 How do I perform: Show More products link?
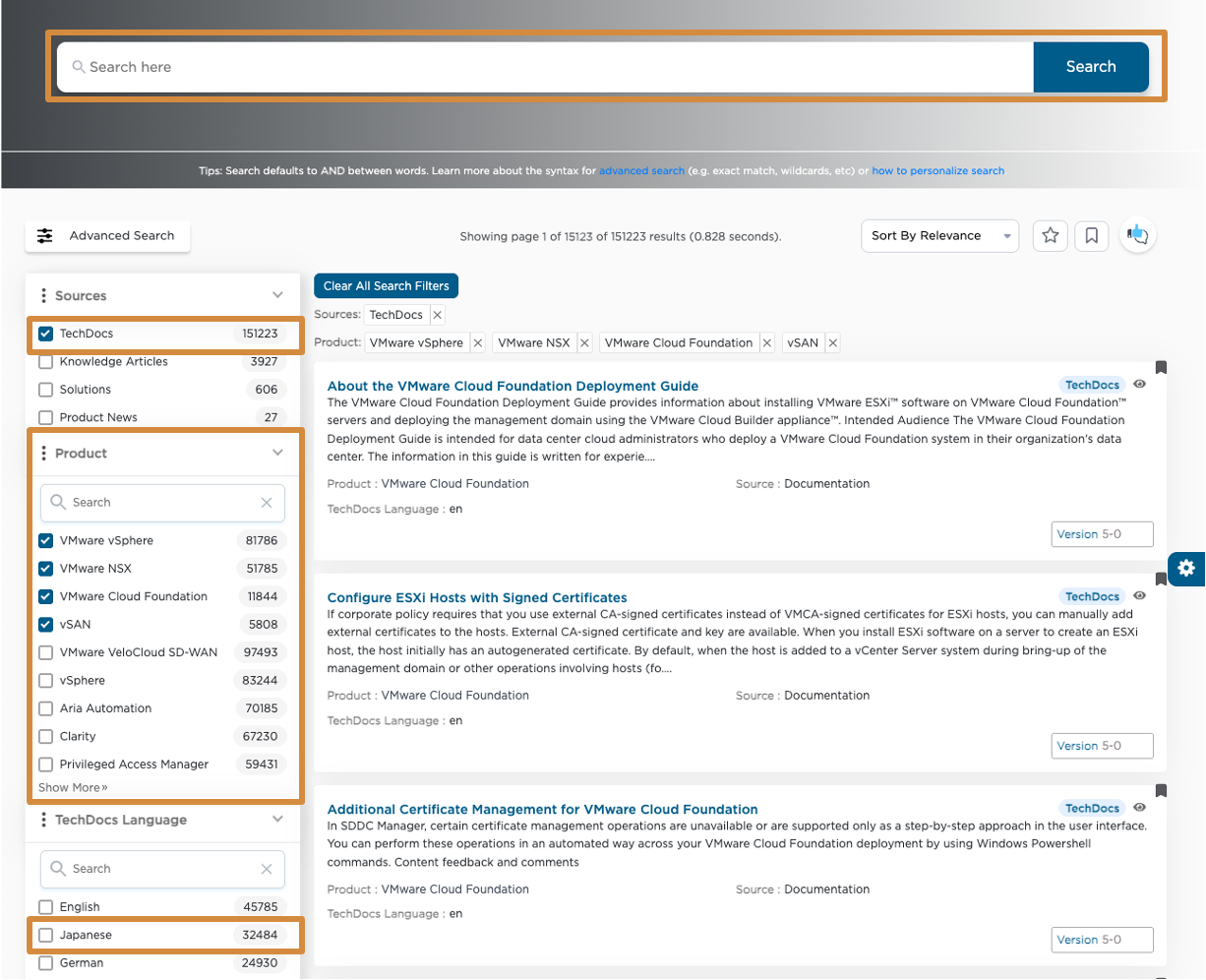coord(73,788)
